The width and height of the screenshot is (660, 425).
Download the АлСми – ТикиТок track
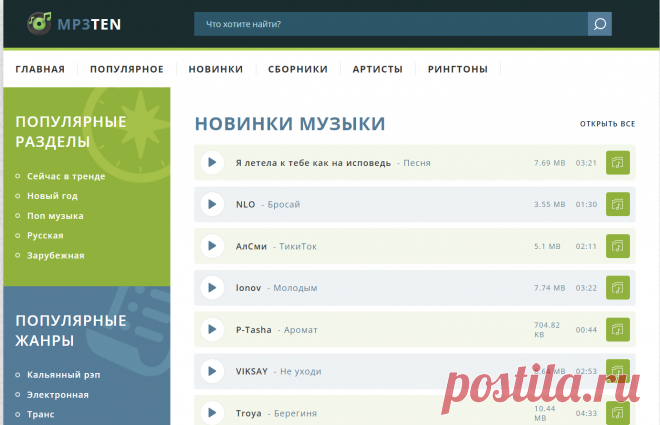click(x=618, y=246)
